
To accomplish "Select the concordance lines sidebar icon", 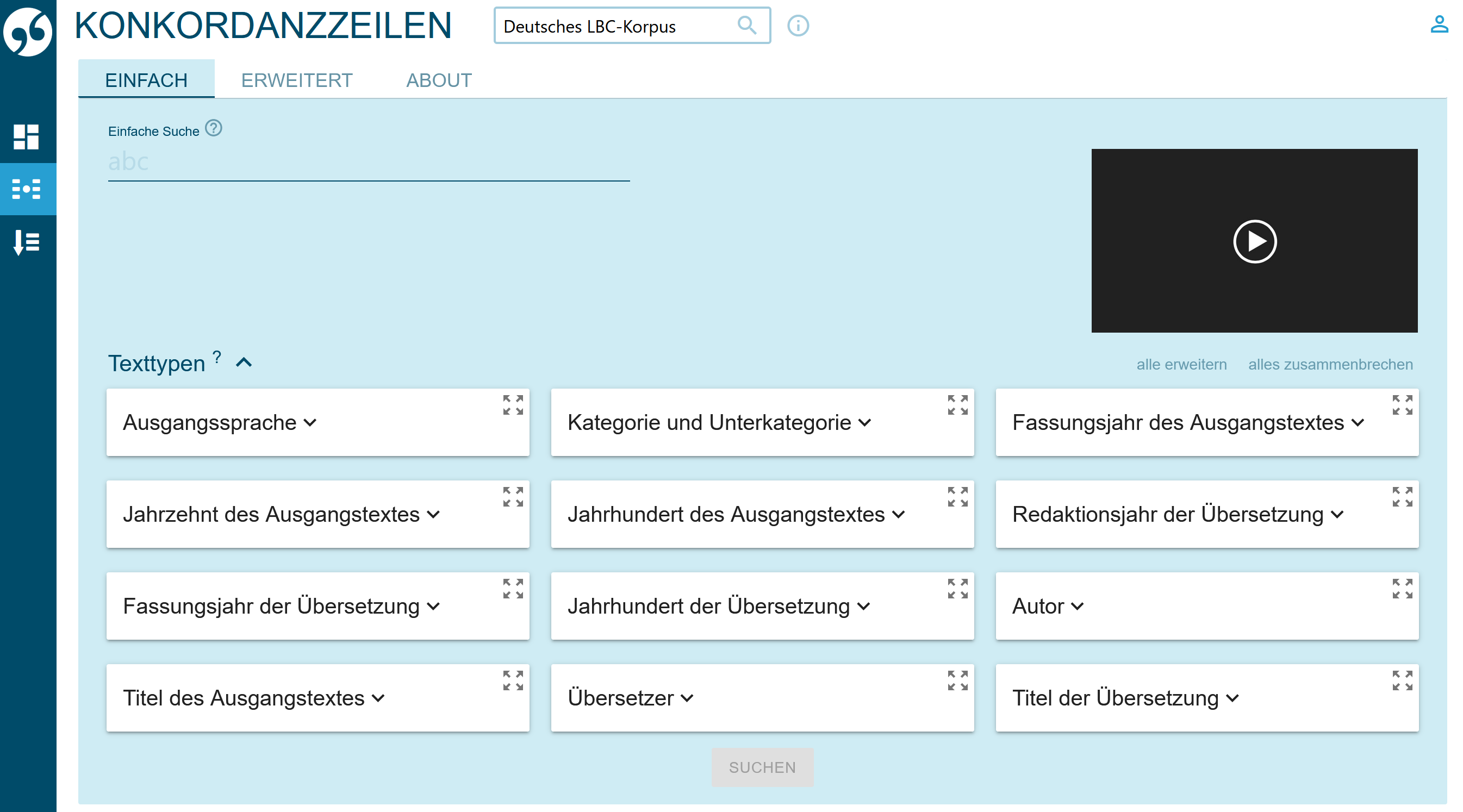I will click(26, 189).
